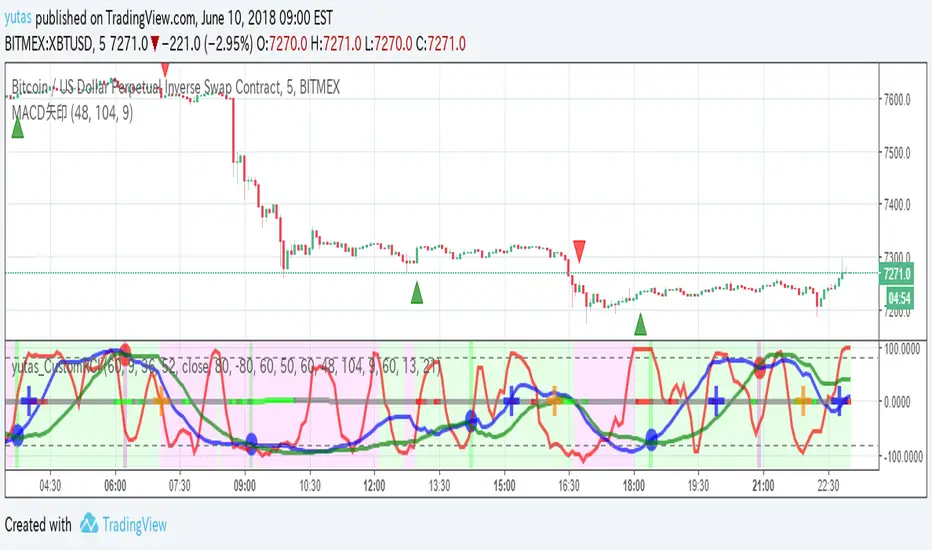
Task: Select the MACD矢印 (48, 104, 9) indicator label
Action: pyautogui.click(x=72, y=112)
